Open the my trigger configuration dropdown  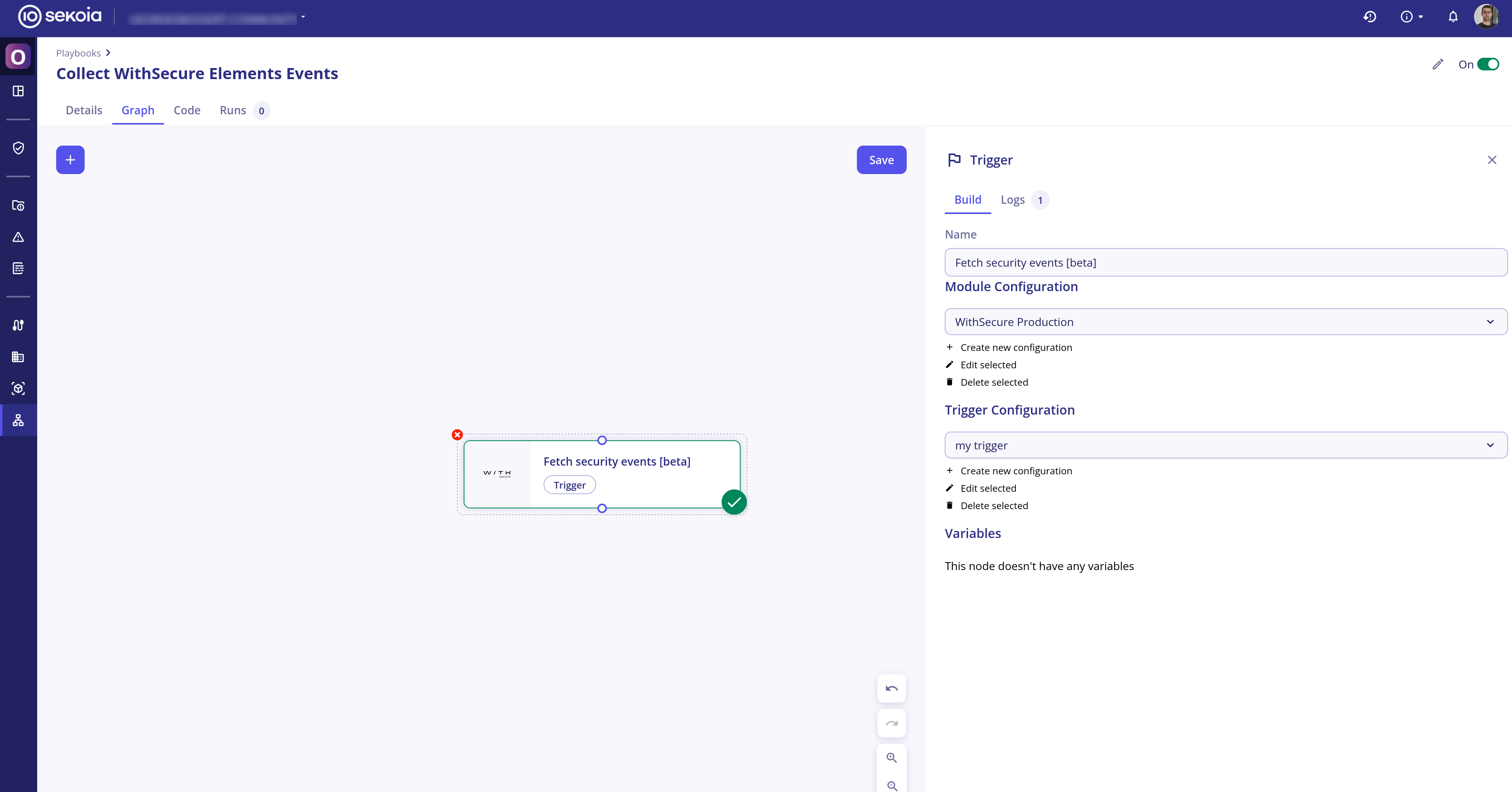point(1226,445)
